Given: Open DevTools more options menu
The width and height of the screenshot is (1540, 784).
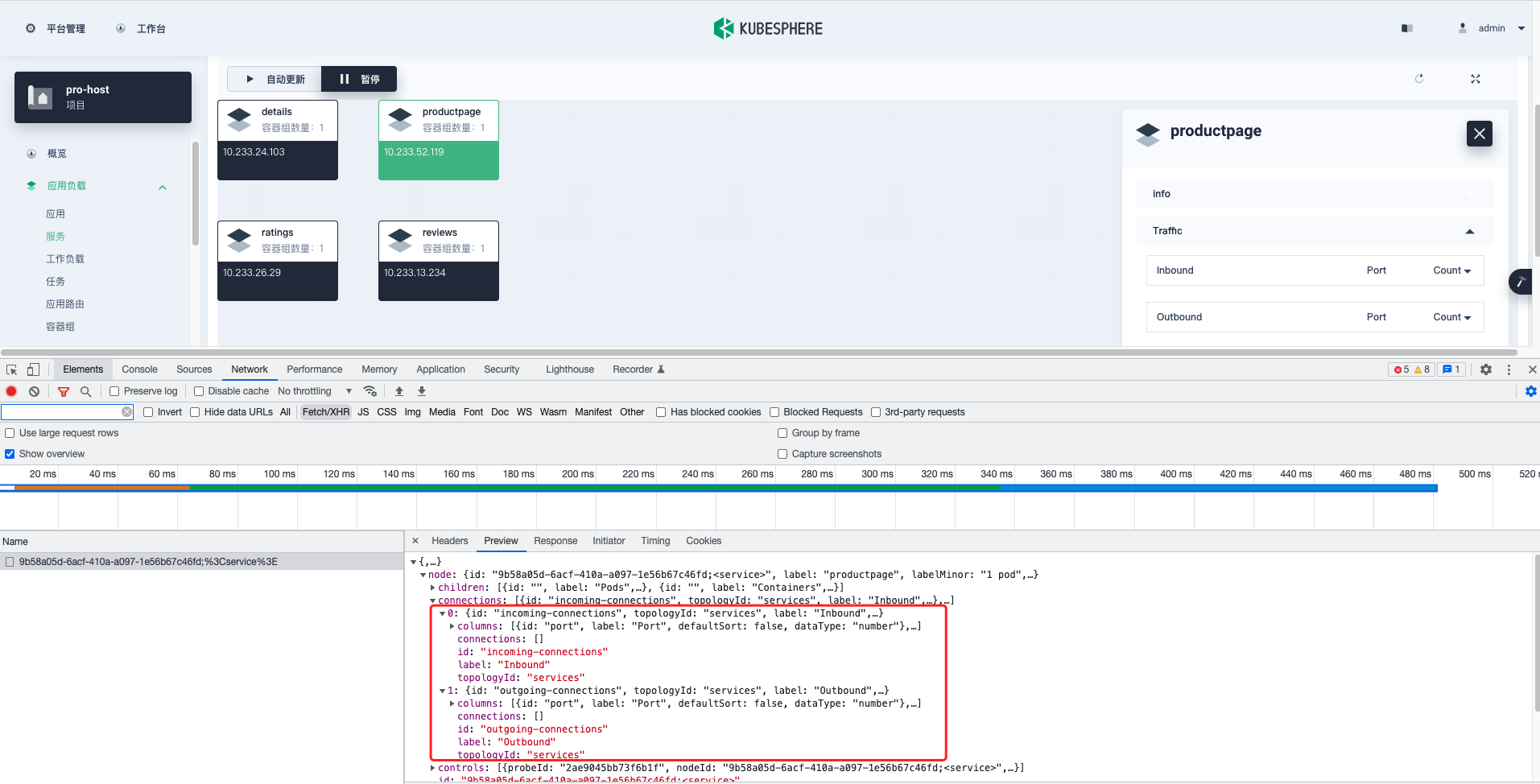Looking at the screenshot, I should (1509, 369).
